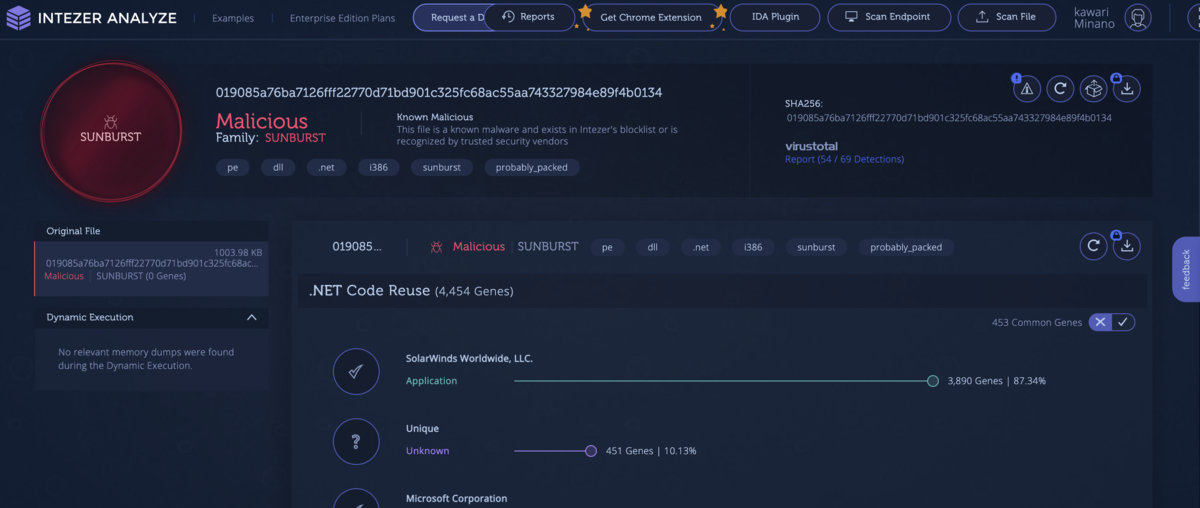Viewport: 1200px width, 508px height.
Task: Turn off Common Genes with X toggle
Action: 1100,322
